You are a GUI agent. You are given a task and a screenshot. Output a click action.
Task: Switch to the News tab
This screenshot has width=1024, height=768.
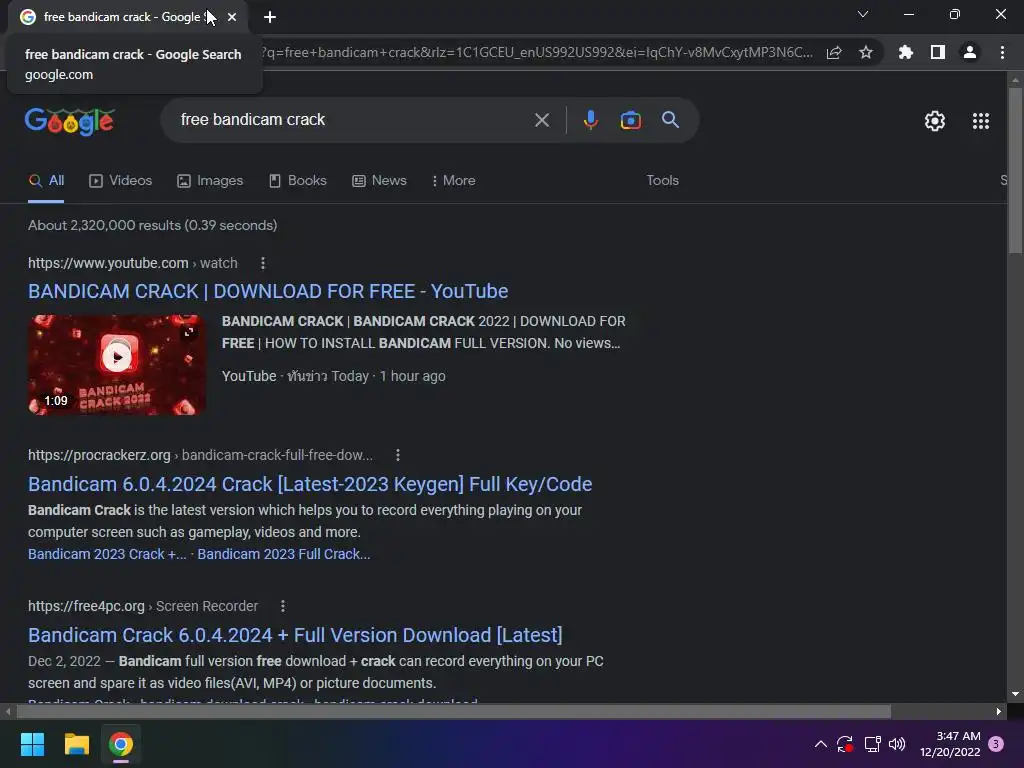point(379,181)
